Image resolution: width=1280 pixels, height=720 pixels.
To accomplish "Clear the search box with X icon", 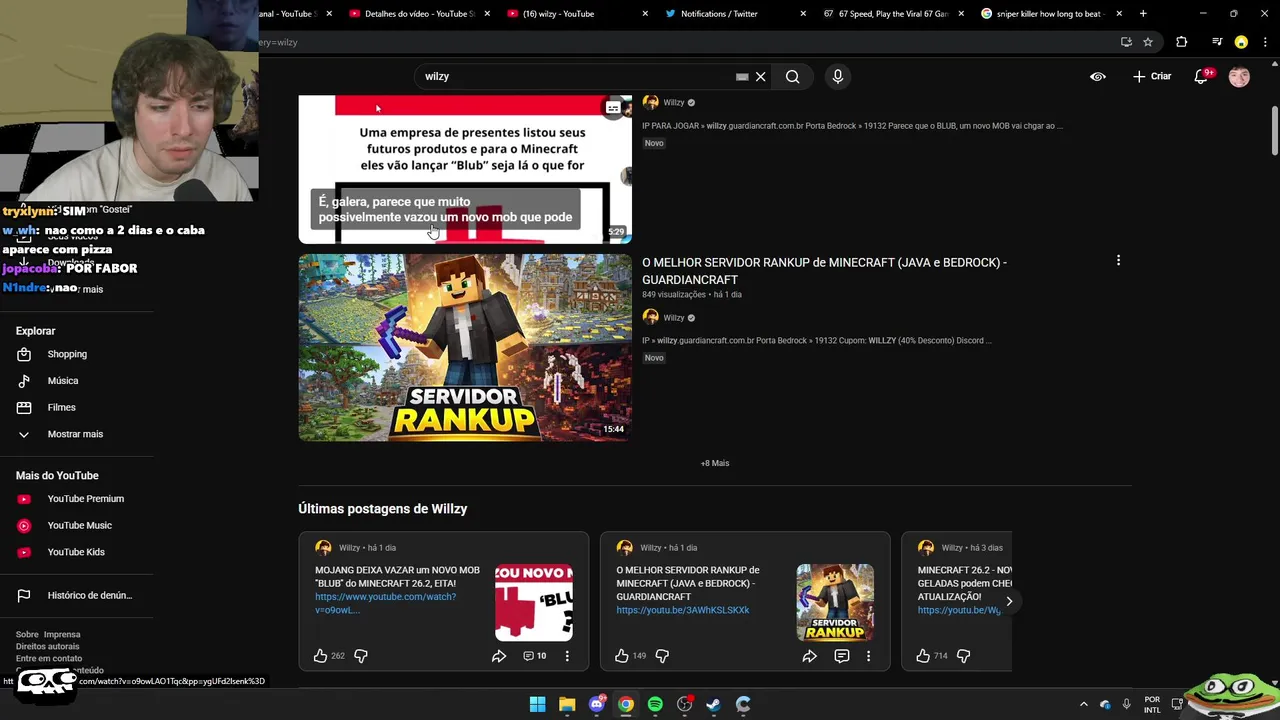I will pyautogui.click(x=760, y=76).
